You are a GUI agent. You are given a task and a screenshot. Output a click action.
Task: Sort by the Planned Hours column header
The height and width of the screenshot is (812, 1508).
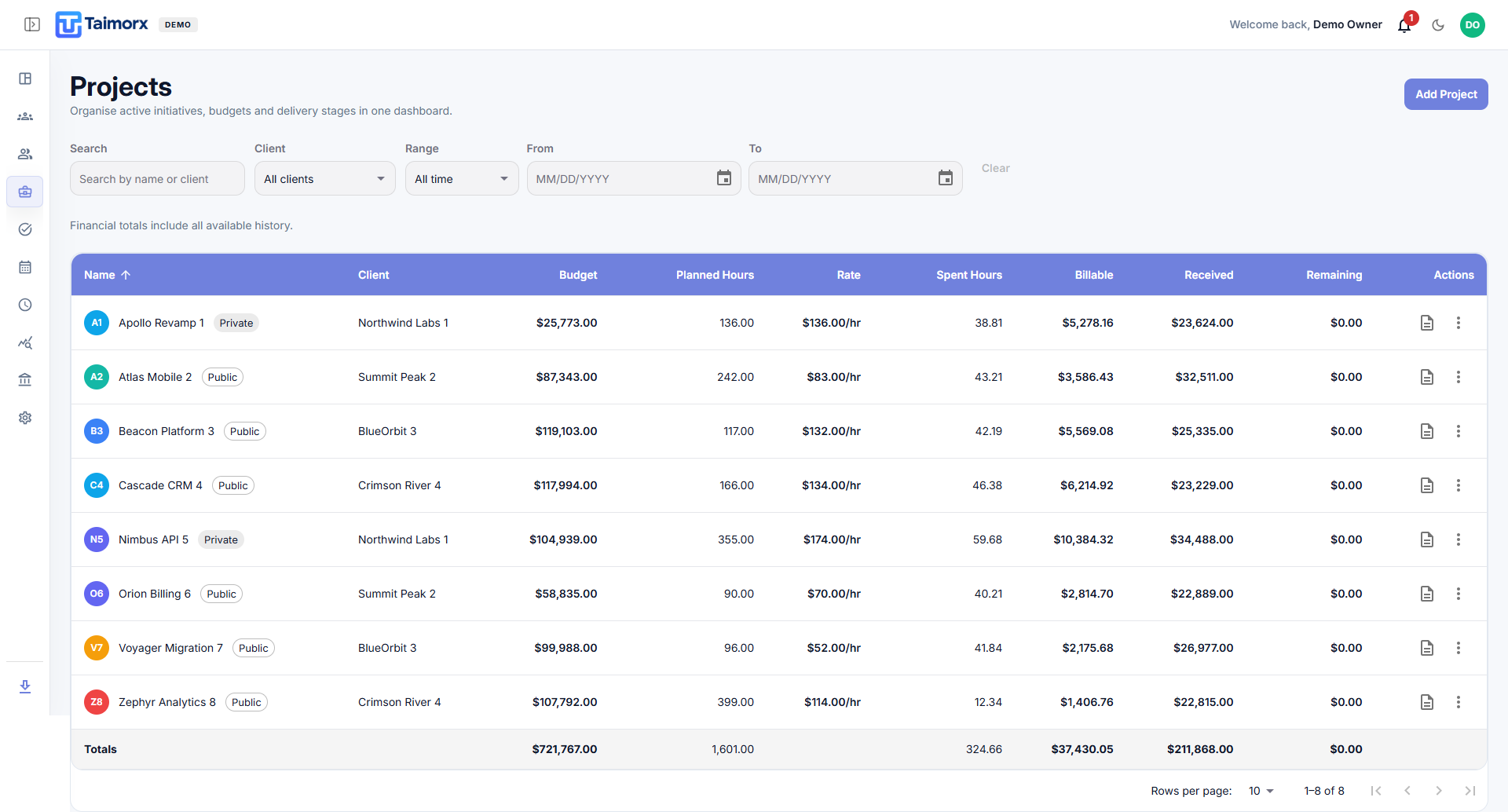click(x=715, y=275)
